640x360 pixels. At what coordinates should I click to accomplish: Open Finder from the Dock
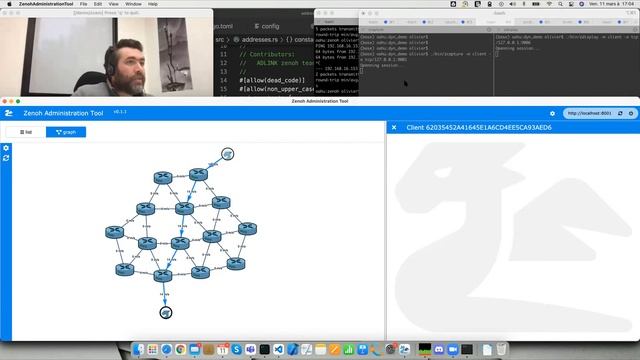point(139,349)
